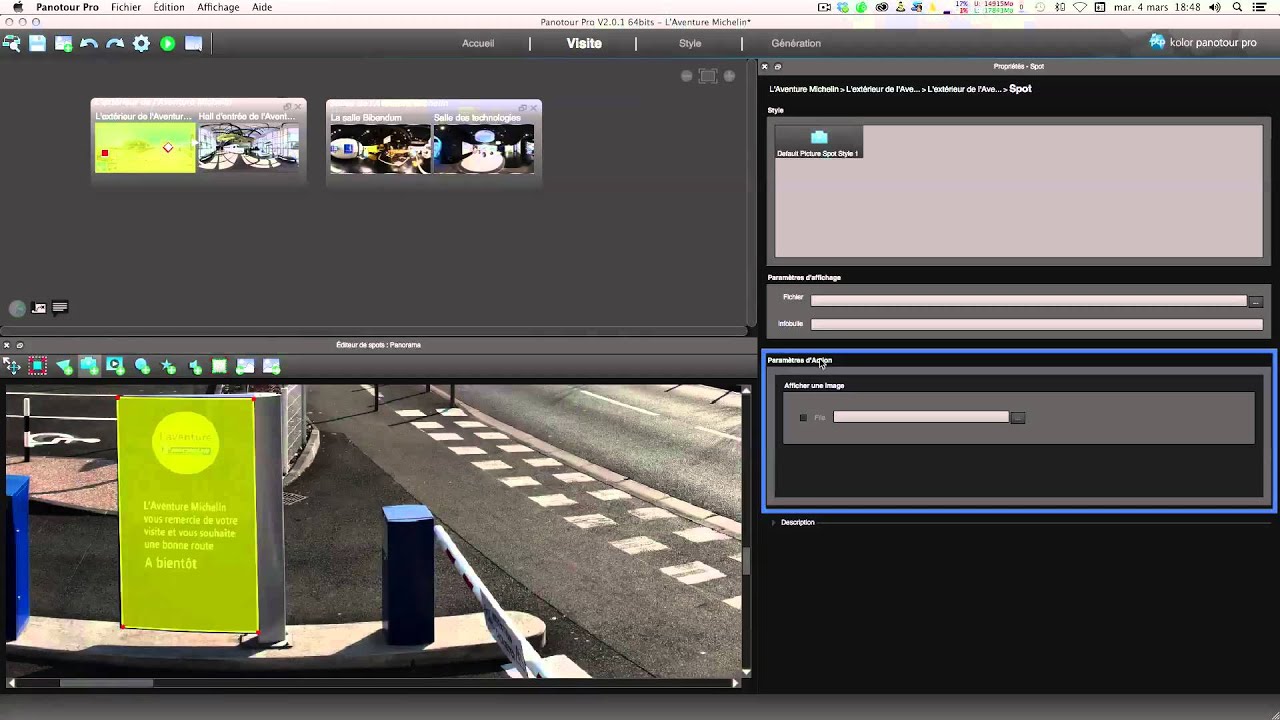Click the browse button next to the File field

click(1017, 417)
